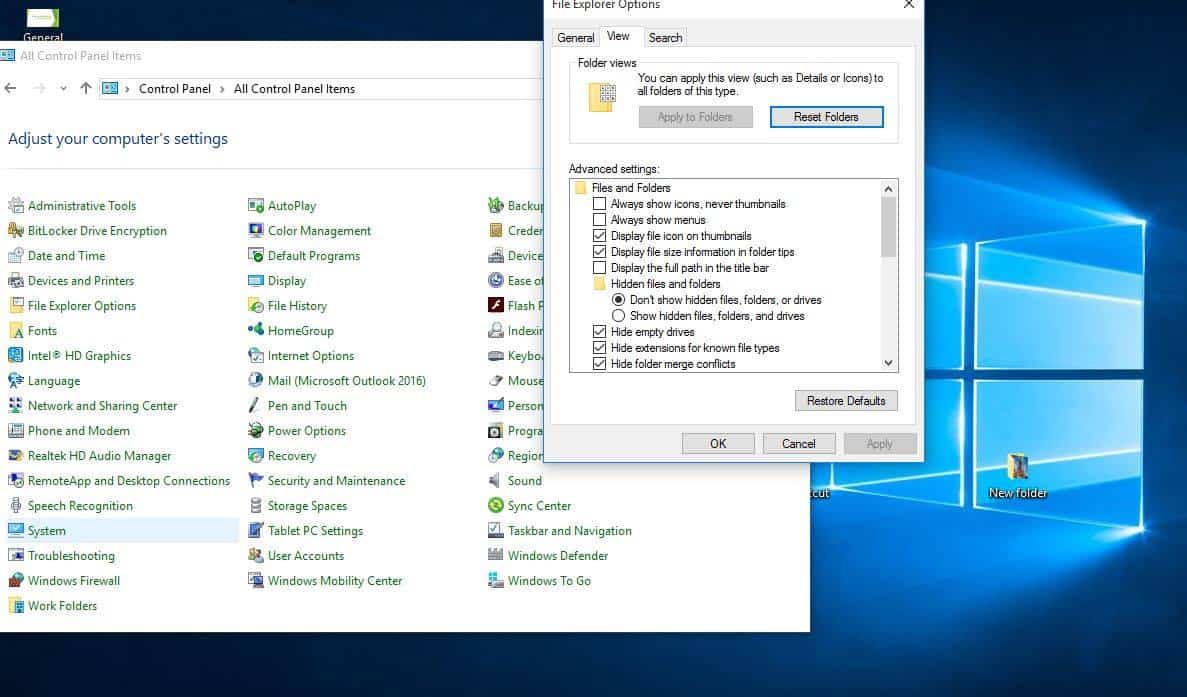This screenshot has height=697, width=1187.
Task: Click BitLocker Drive Encryption icon
Action: click(16, 230)
